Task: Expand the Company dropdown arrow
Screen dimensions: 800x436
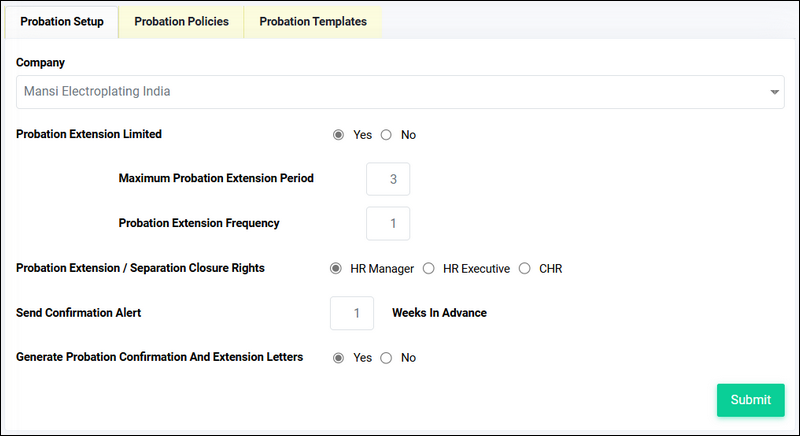Action: 774,92
